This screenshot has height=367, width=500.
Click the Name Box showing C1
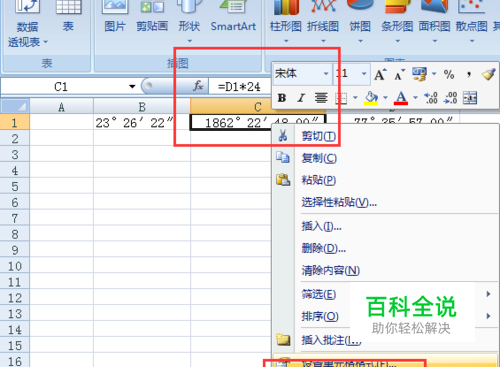point(62,87)
